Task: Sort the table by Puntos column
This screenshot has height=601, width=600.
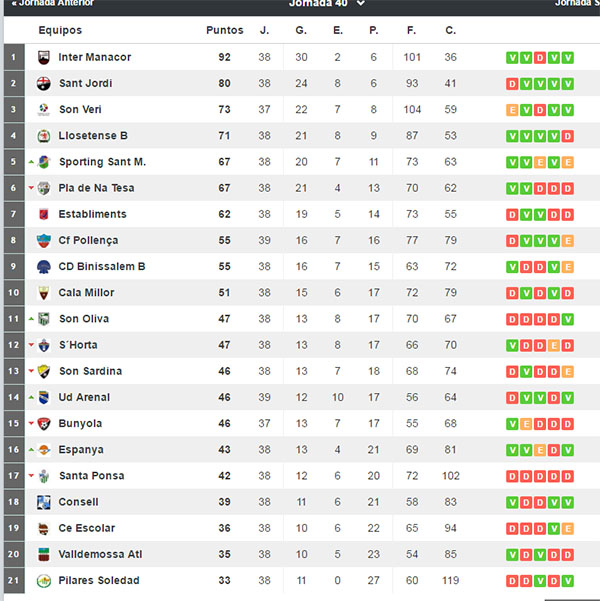Action: 225,30
